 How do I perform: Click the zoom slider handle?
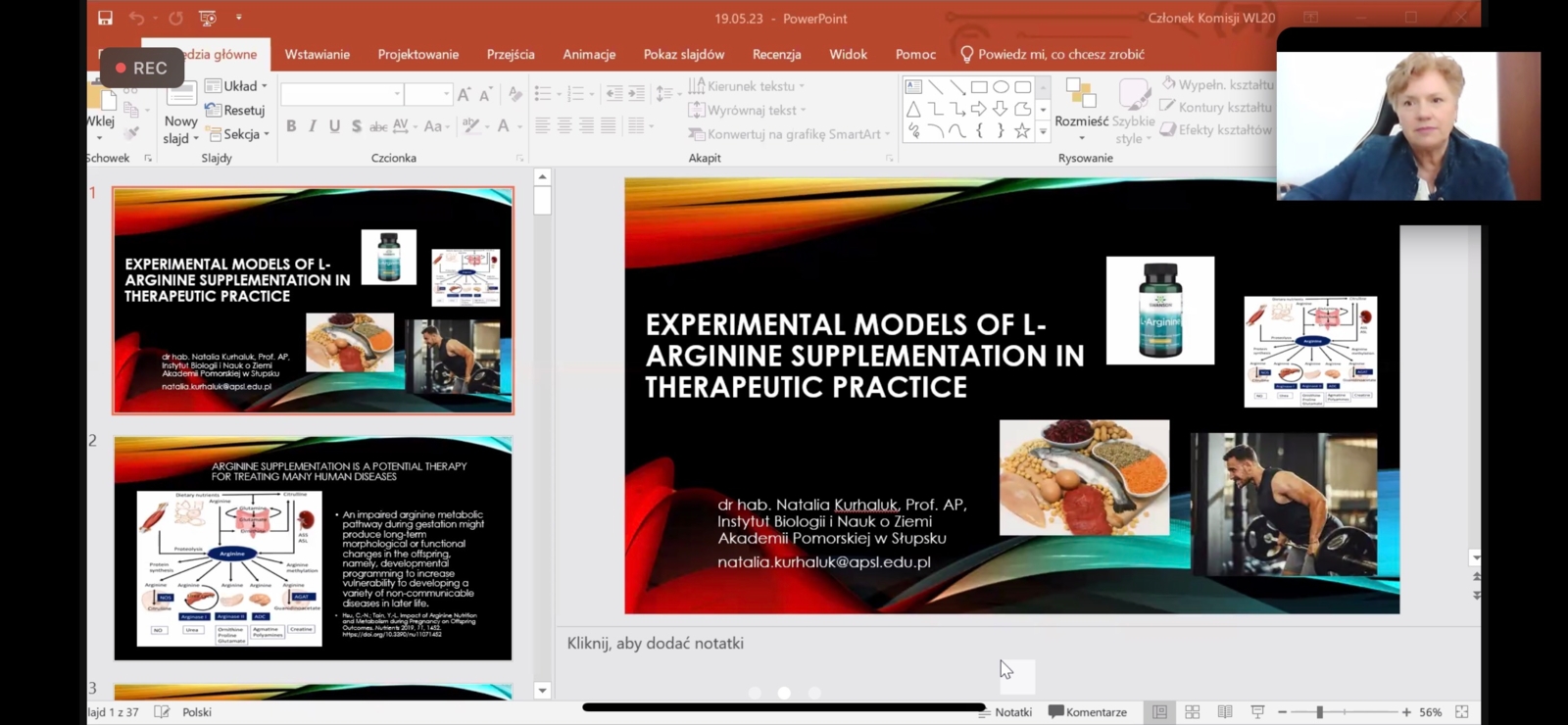[1320, 712]
